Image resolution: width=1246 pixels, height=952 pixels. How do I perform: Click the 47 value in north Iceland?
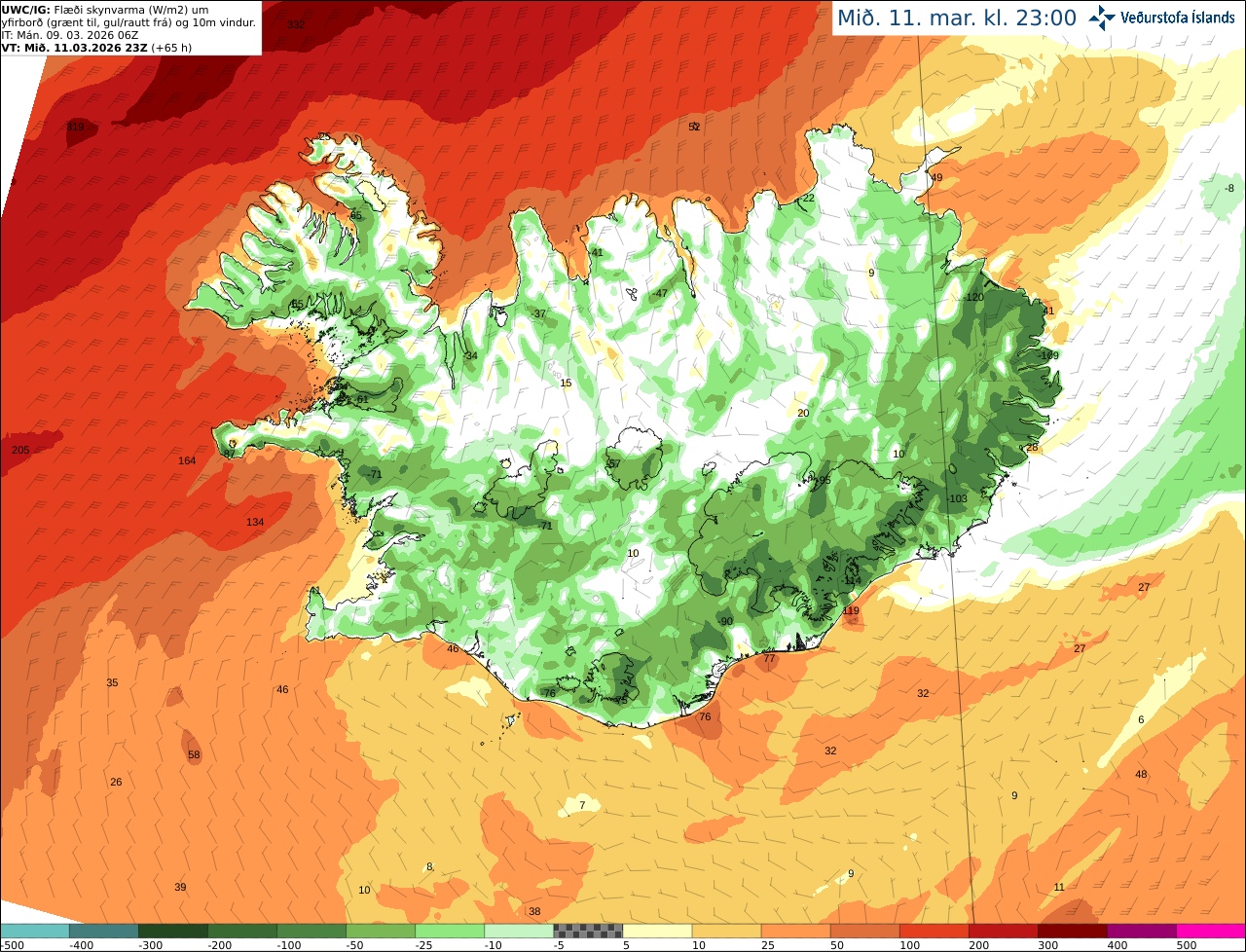(x=662, y=294)
